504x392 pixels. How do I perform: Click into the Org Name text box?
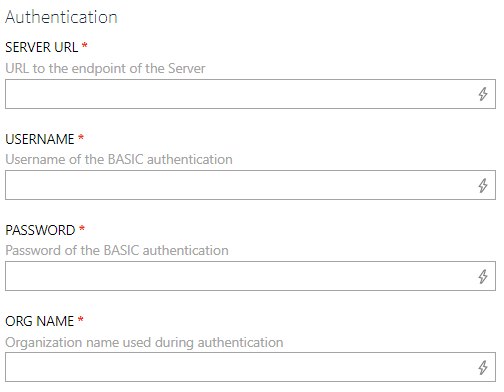pos(250,367)
